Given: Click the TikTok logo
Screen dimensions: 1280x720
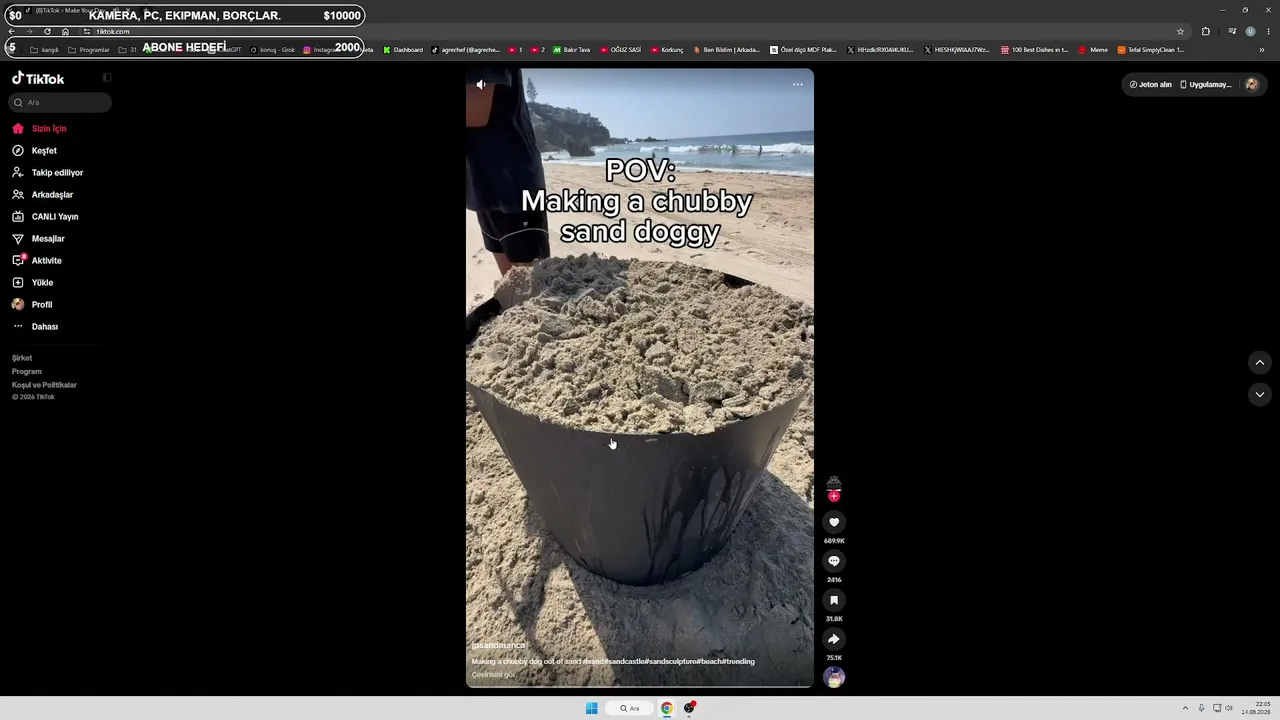Looking at the screenshot, I should point(38,78).
